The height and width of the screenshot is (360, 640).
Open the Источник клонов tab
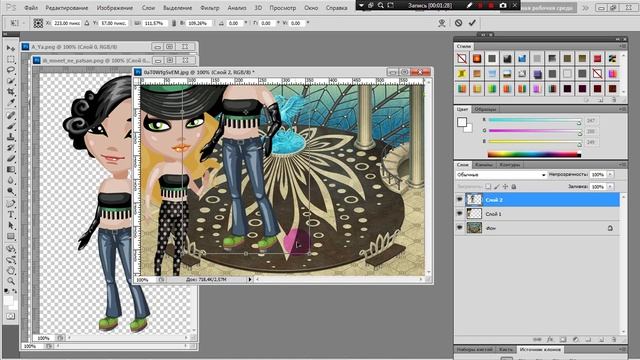[540, 350]
